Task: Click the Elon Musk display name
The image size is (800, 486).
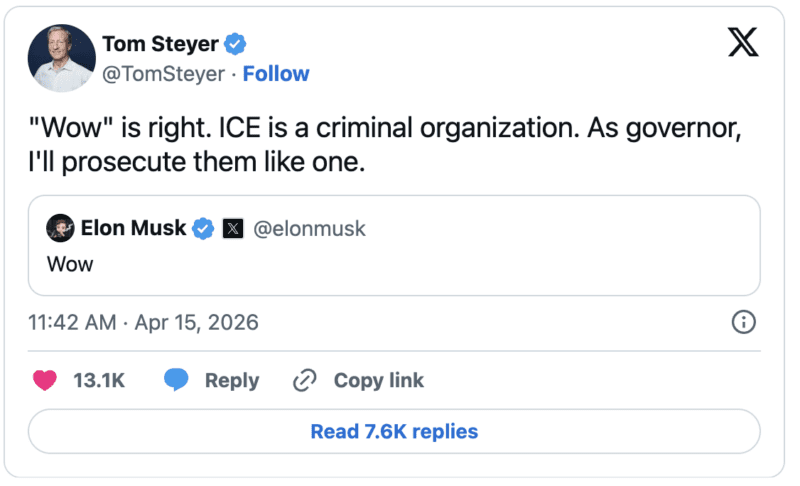Action: (x=133, y=229)
